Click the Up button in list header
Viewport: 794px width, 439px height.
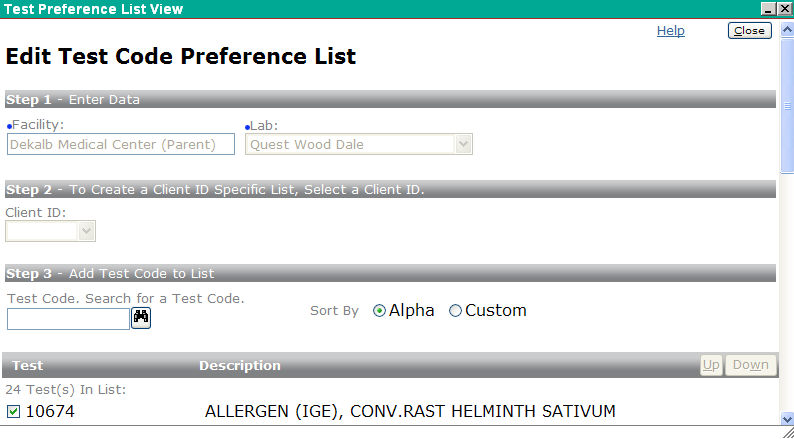point(711,365)
